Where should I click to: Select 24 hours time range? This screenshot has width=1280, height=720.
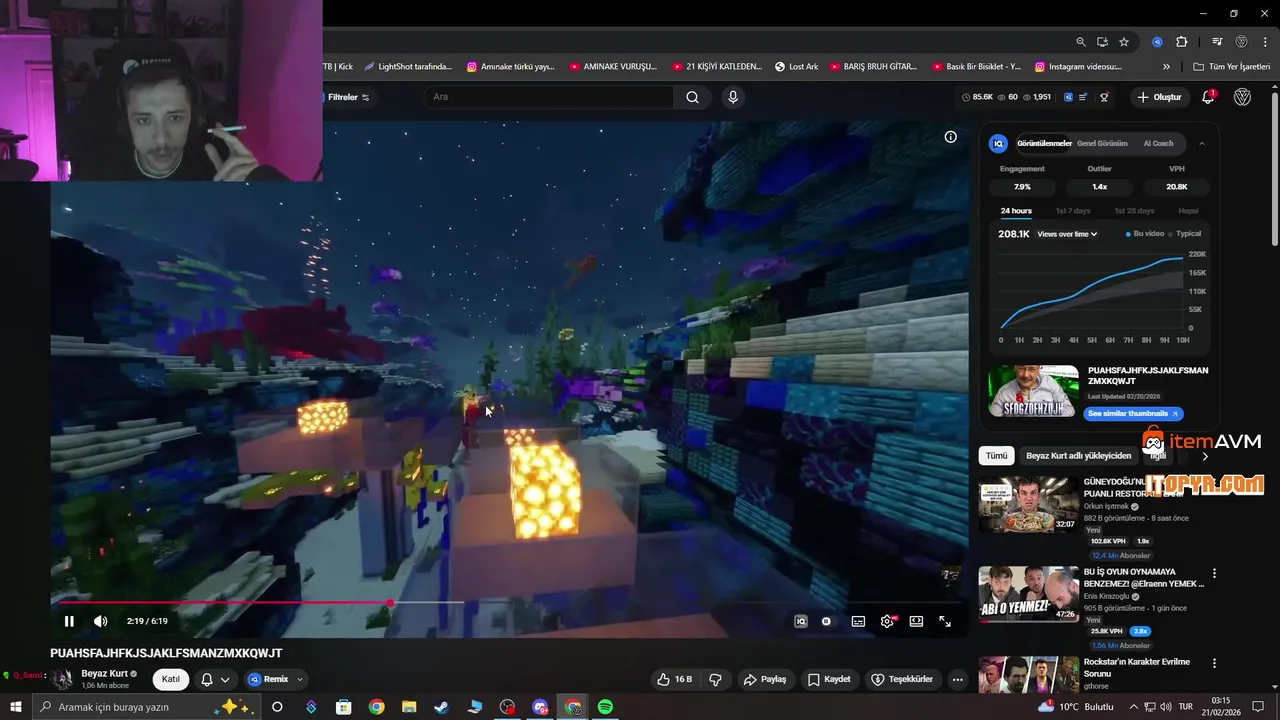(1016, 211)
